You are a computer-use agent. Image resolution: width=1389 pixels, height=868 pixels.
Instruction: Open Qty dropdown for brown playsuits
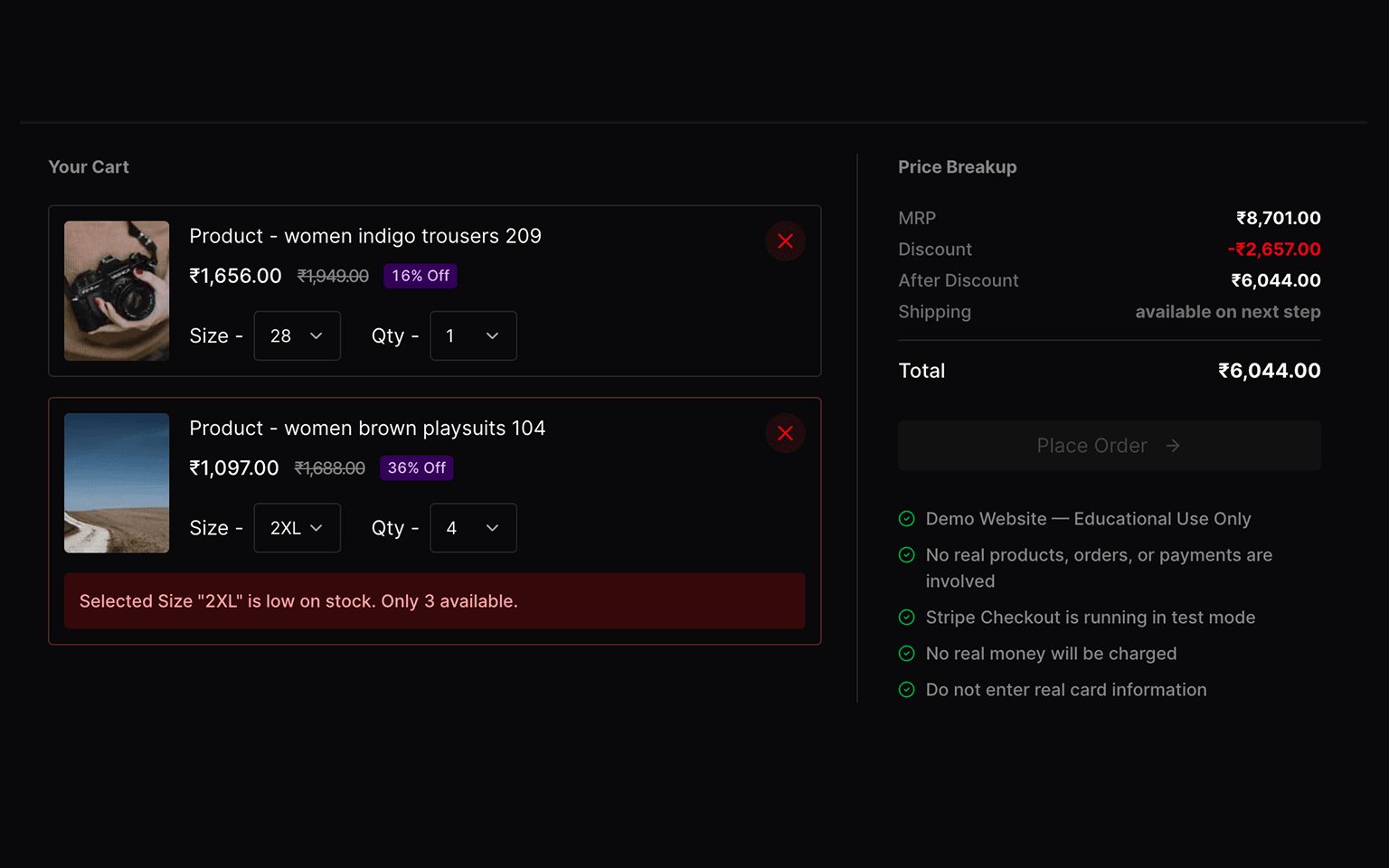(x=473, y=528)
